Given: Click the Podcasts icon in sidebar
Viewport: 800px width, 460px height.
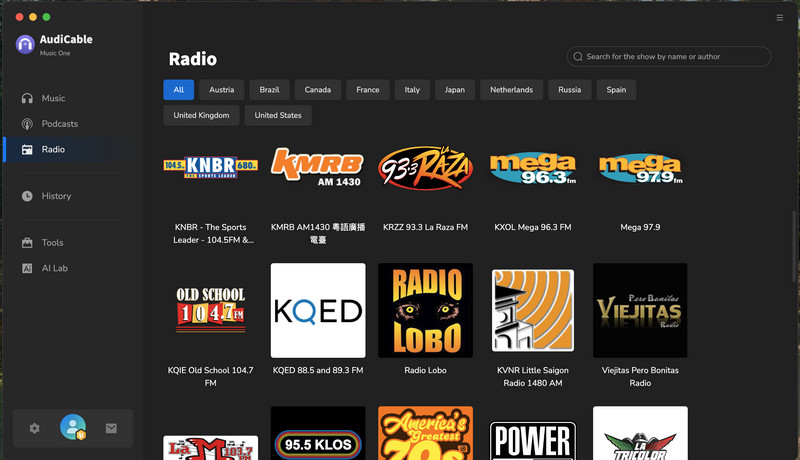Looking at the screenshot, I should [27, 124].
